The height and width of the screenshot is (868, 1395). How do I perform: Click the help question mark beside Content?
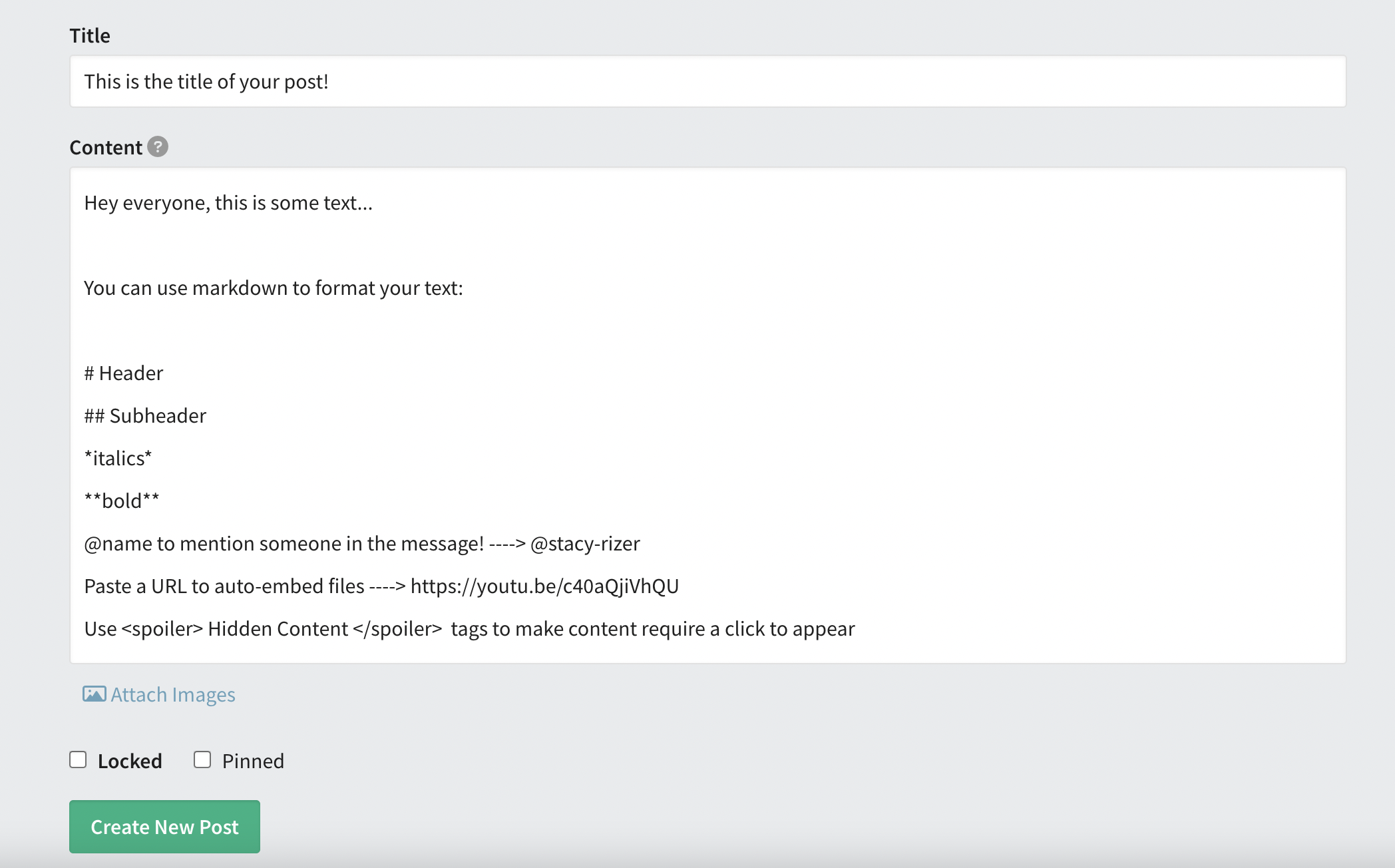click(x=158, y=146)
